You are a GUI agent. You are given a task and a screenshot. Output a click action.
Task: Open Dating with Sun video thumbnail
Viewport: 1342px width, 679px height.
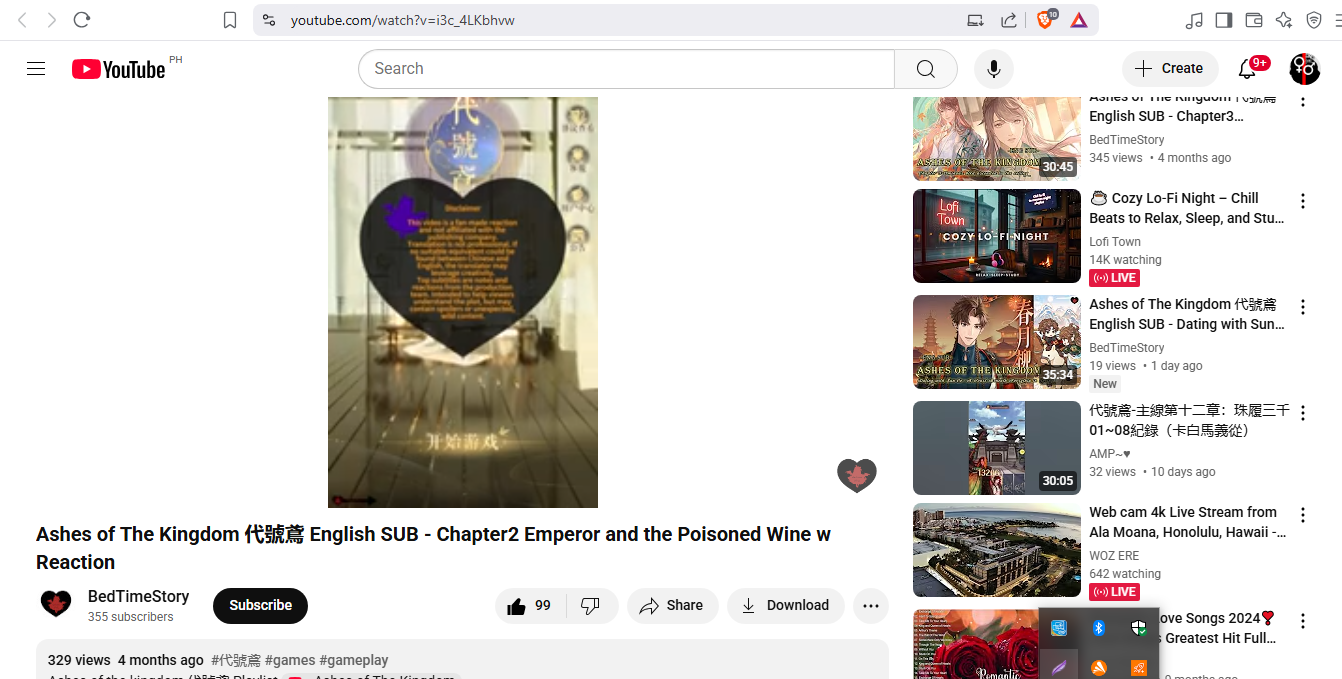tap(997, 342)
